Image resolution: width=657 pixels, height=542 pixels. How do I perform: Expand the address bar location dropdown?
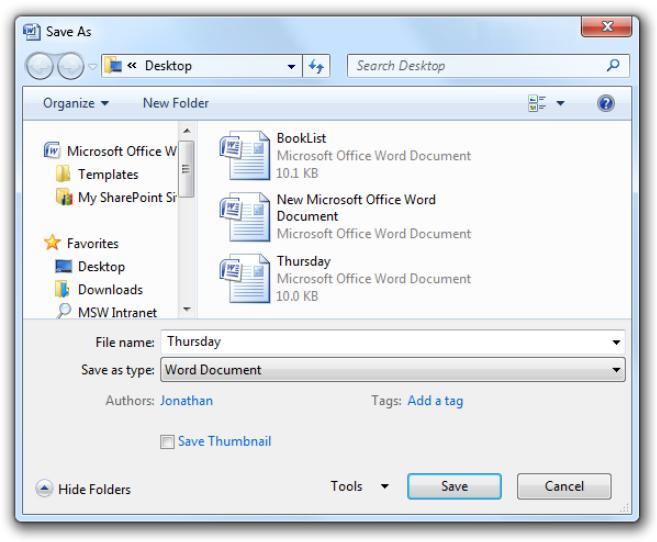(291, 66)
